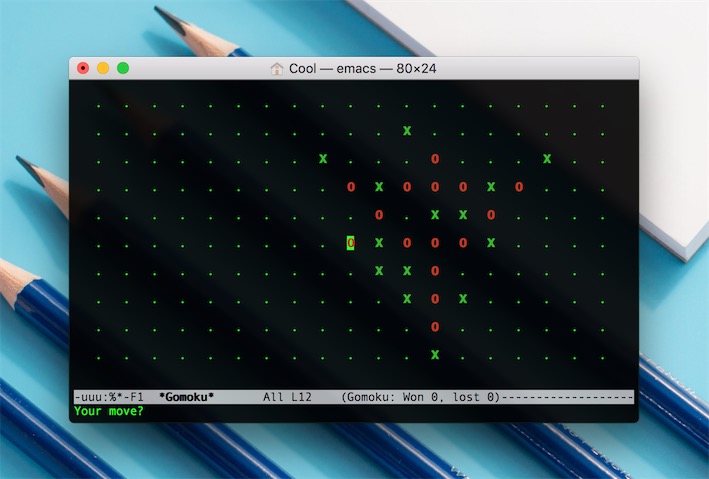709x479 pixels.
Task: Click the lowest O piece on the board
Action: pyautogui.click(x=435, y=327)
